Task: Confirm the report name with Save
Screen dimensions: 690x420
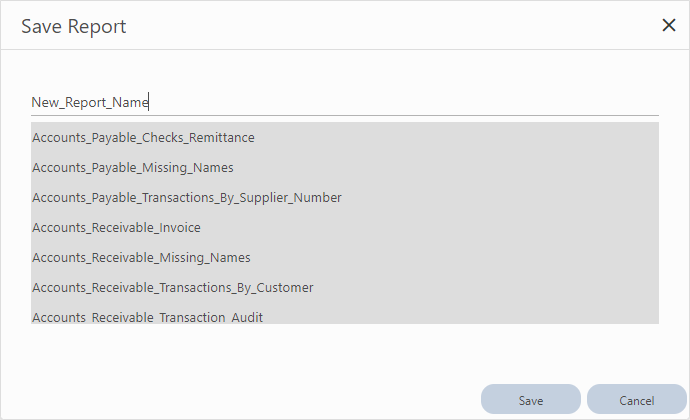Action: (530, 400)
